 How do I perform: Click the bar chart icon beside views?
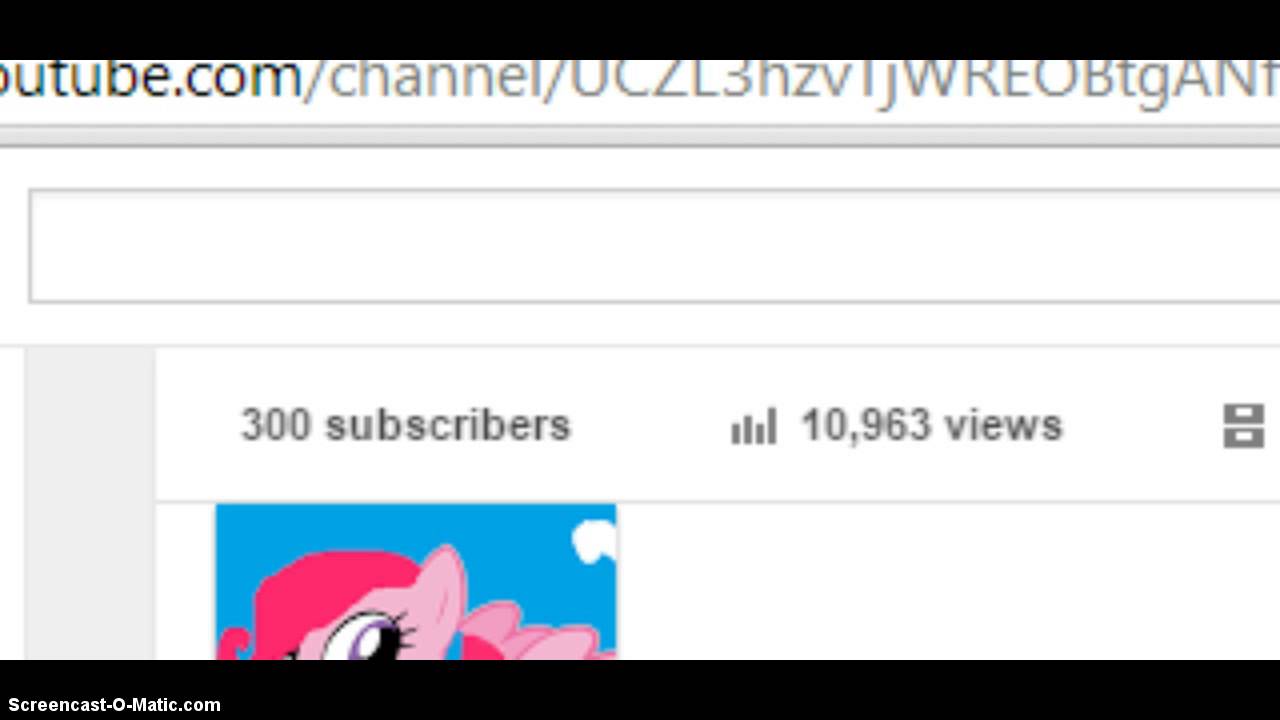(754, 426)
